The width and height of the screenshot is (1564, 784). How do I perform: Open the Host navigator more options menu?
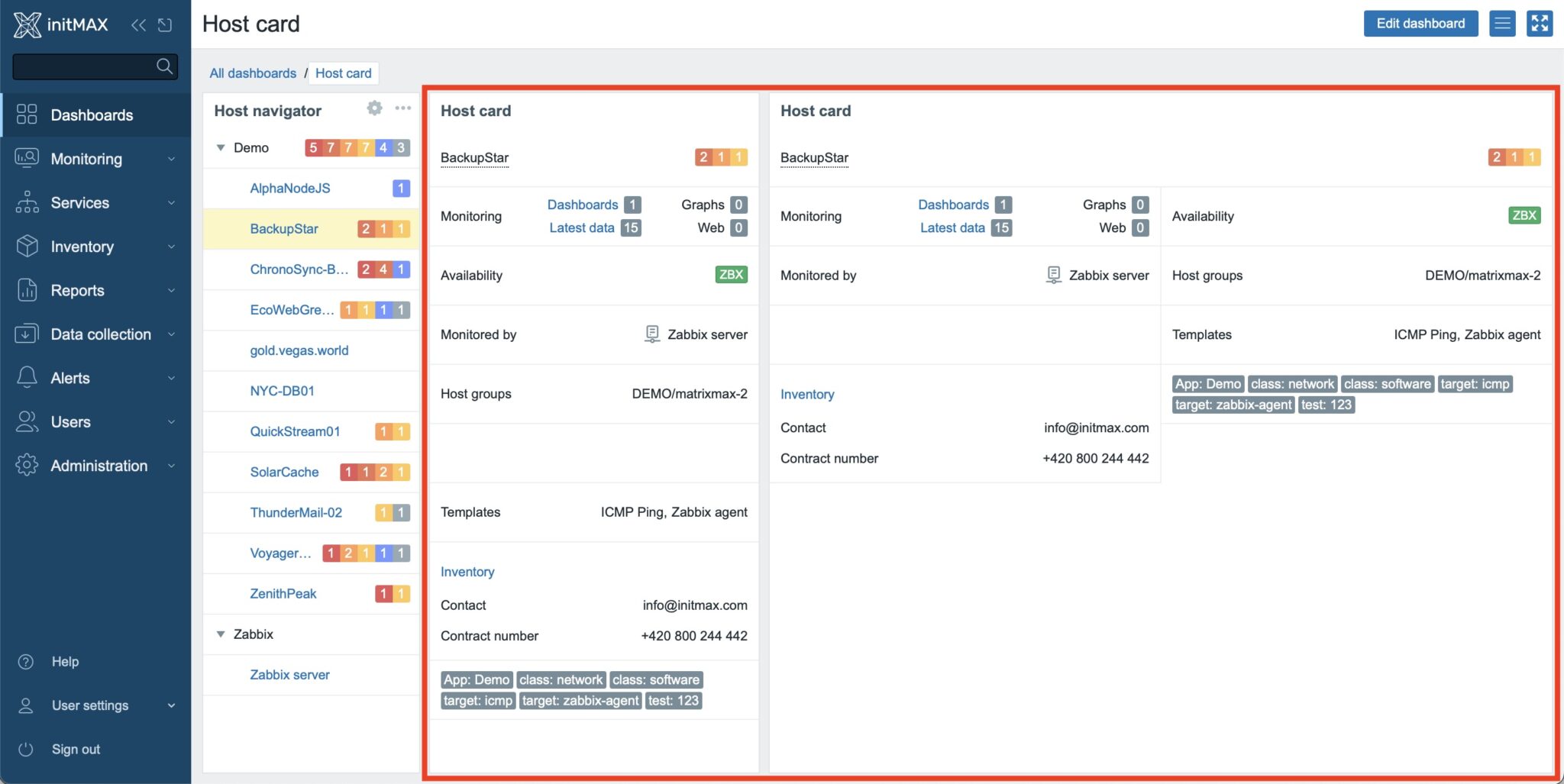click(x=402, y=108)
